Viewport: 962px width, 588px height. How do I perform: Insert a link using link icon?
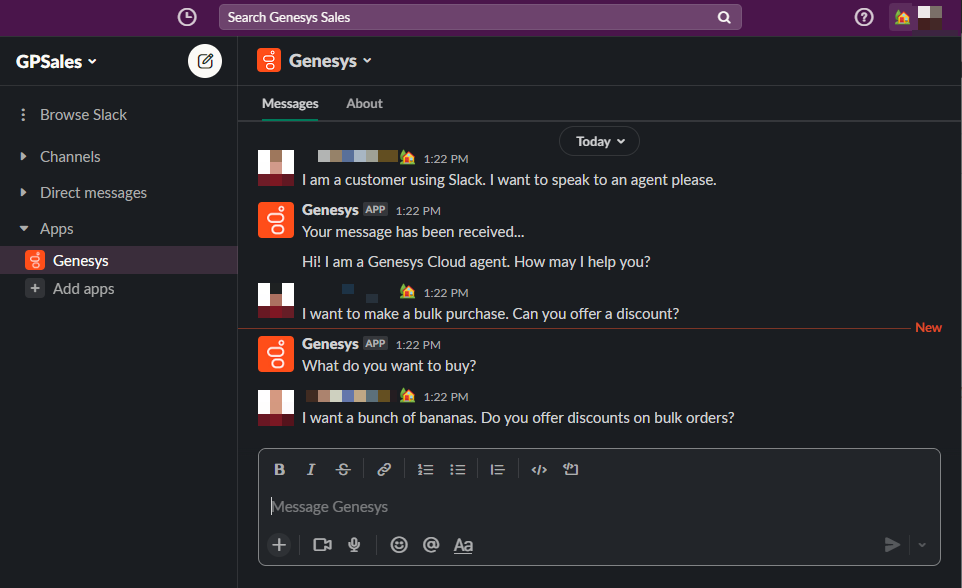tap(384, 470)
